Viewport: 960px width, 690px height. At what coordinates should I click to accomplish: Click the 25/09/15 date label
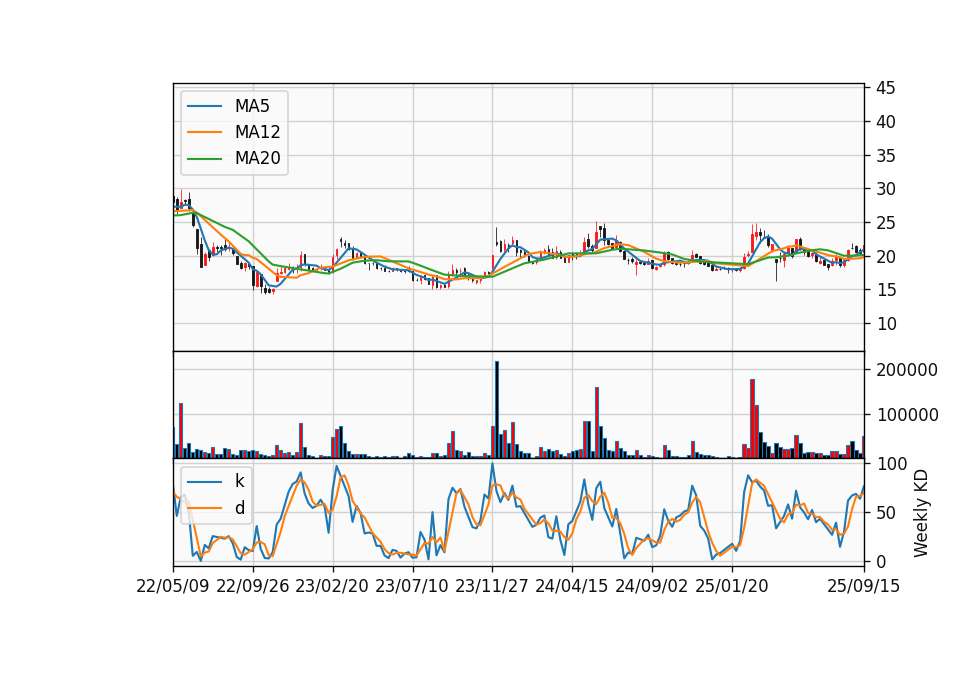(x=864, y=586)
